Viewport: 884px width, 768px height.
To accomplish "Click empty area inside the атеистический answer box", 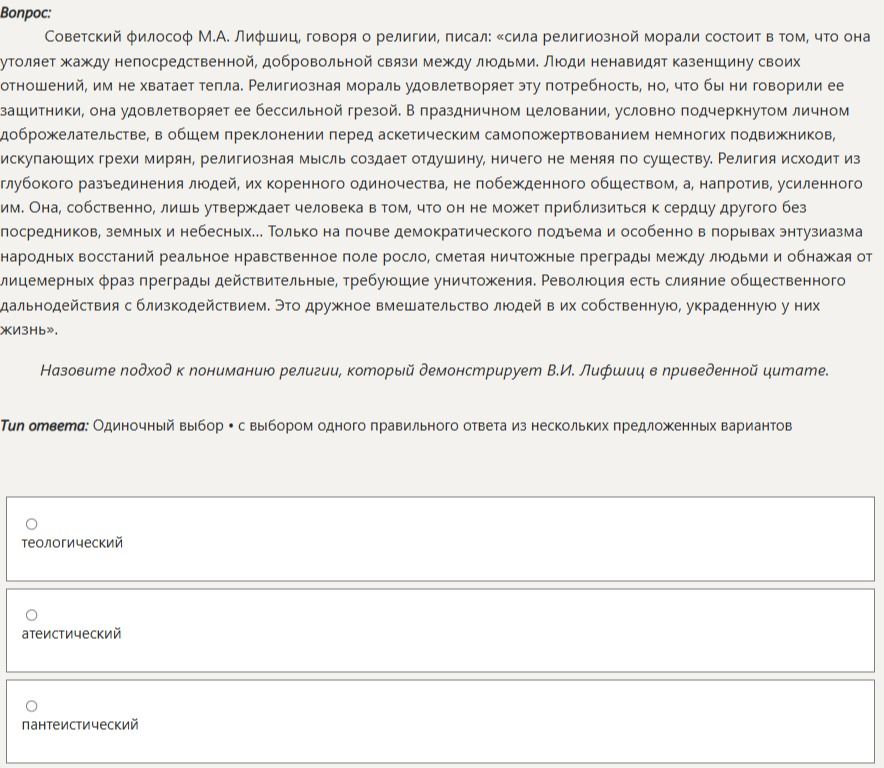I will (x=496, y=630).
